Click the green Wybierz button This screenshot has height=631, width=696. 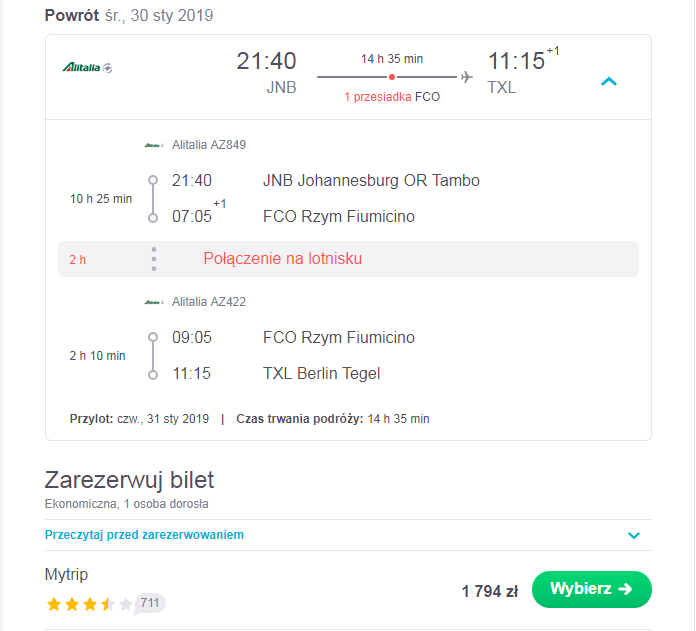tap(591, 589)
